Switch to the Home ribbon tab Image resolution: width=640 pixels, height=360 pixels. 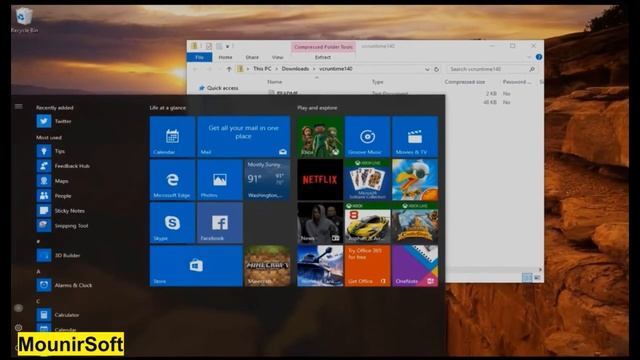coord(225,58)
